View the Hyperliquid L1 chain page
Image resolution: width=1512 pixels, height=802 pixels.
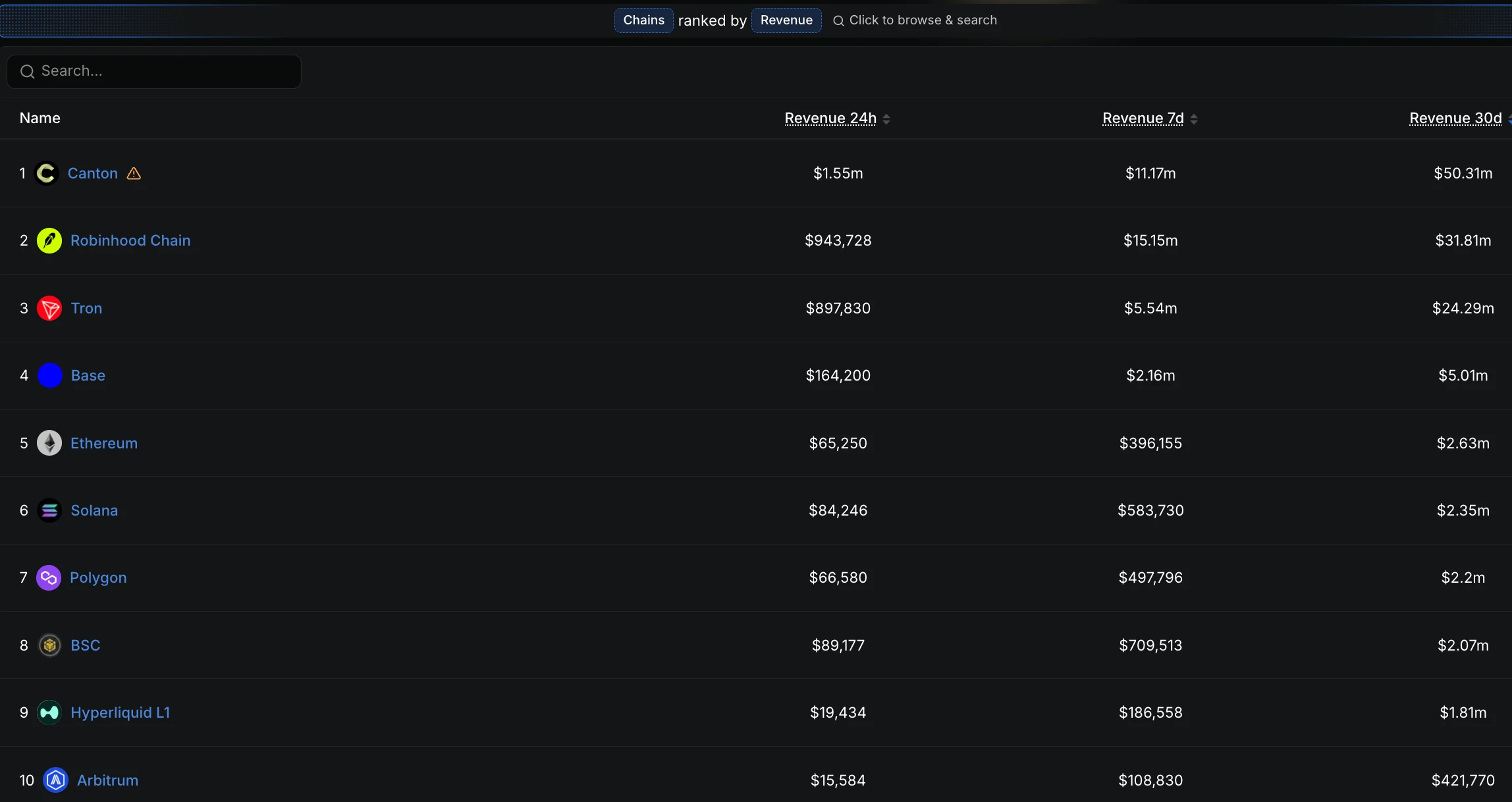pos(121,712)
